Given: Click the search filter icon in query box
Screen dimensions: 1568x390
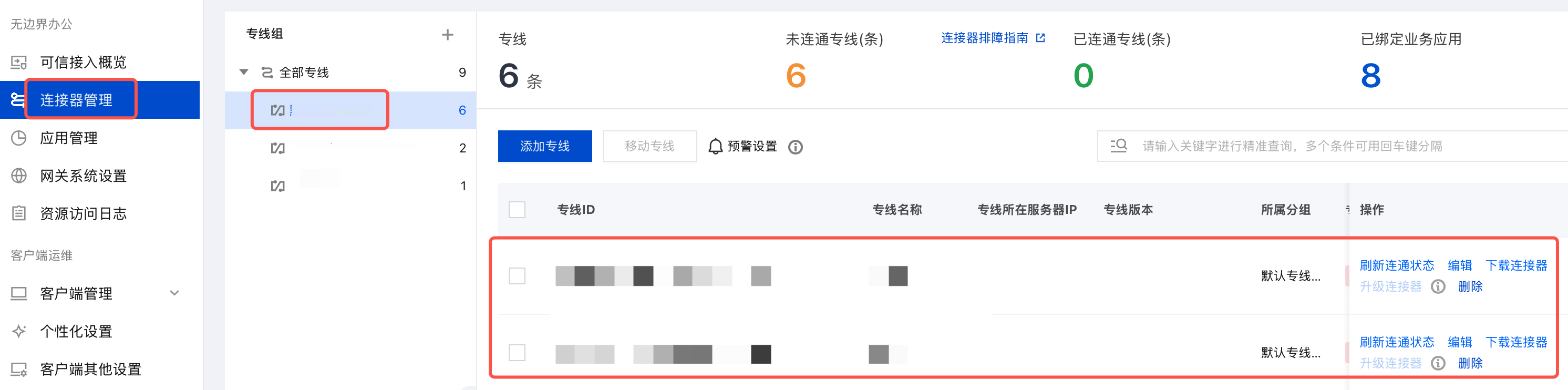Looking at the screenshot, I should (1119, 146).
